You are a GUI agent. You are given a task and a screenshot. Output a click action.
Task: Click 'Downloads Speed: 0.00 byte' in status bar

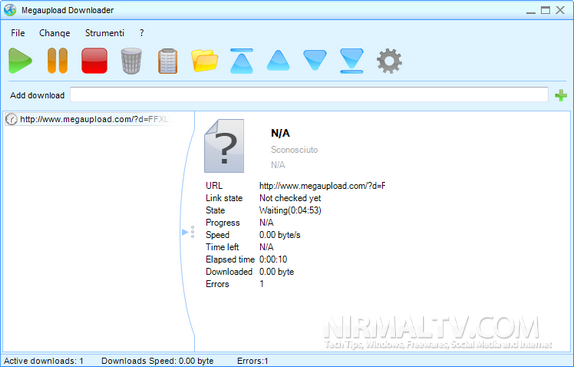coord(157,361)
